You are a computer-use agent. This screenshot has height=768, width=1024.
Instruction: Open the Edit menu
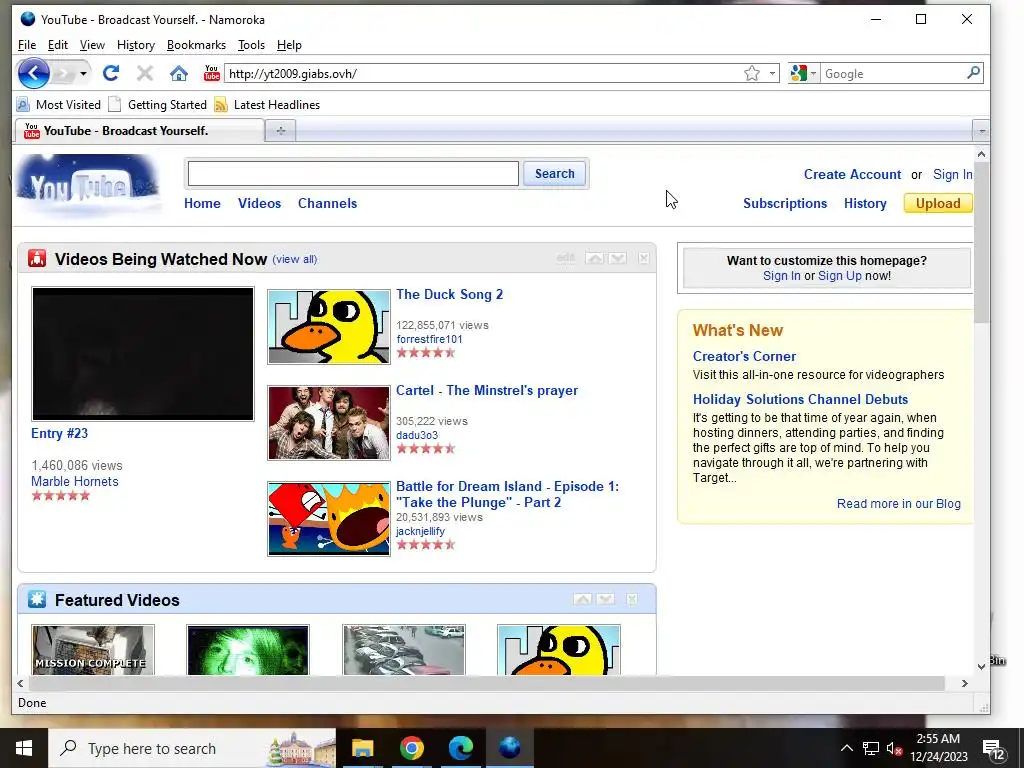[57, 45]
